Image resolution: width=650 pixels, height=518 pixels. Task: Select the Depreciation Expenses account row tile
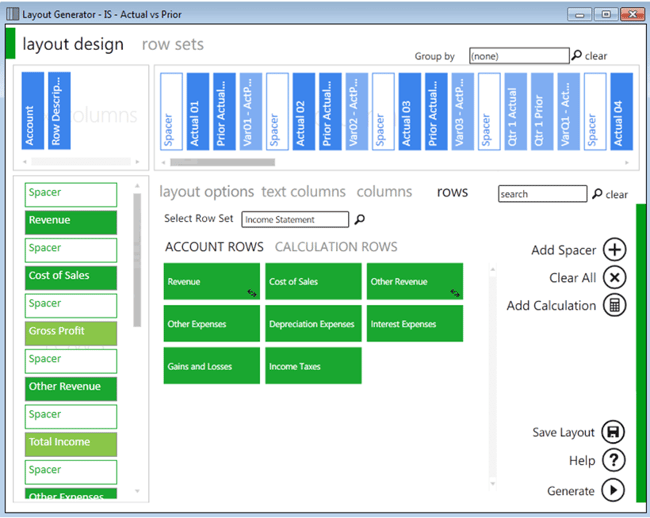pyautogui.click(x=312, y=324)
